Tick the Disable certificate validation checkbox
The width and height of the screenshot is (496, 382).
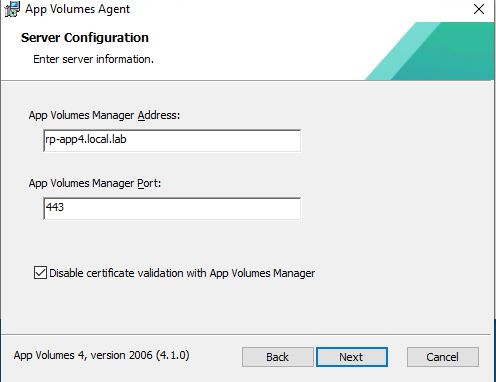40,273
